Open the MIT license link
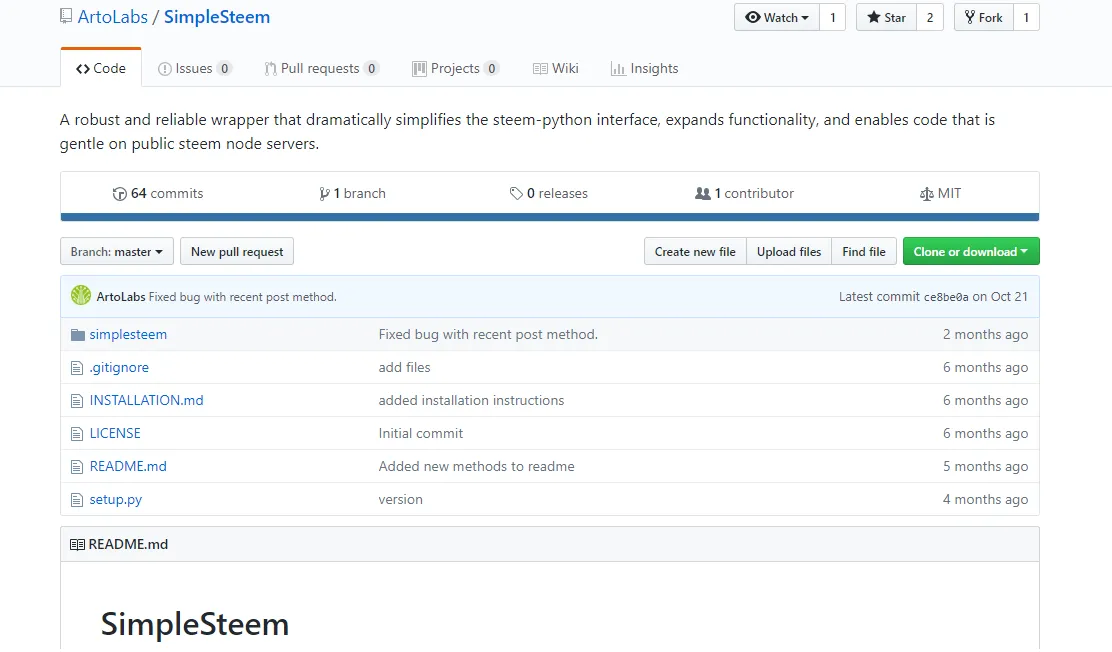The height and width of the screenshot is (652, 1112). pos(940,193)
